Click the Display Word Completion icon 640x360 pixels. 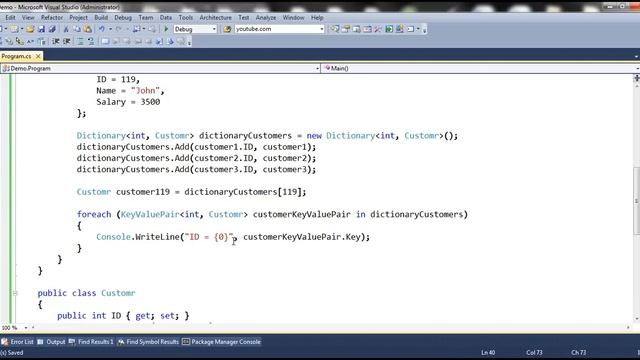30,41
